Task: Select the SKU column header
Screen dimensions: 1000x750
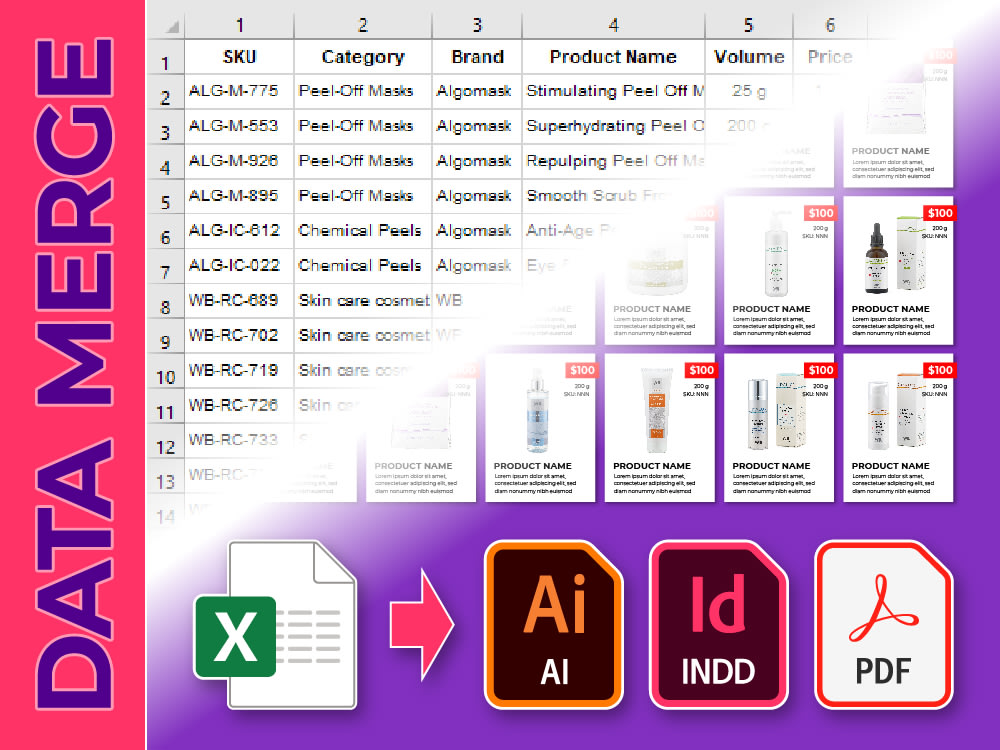Action: (x=237, y=57)
